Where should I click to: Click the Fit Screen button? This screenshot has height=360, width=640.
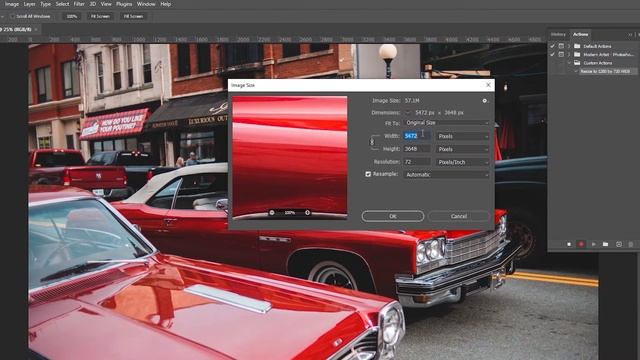pyautogui.click(x=100, y=16)
